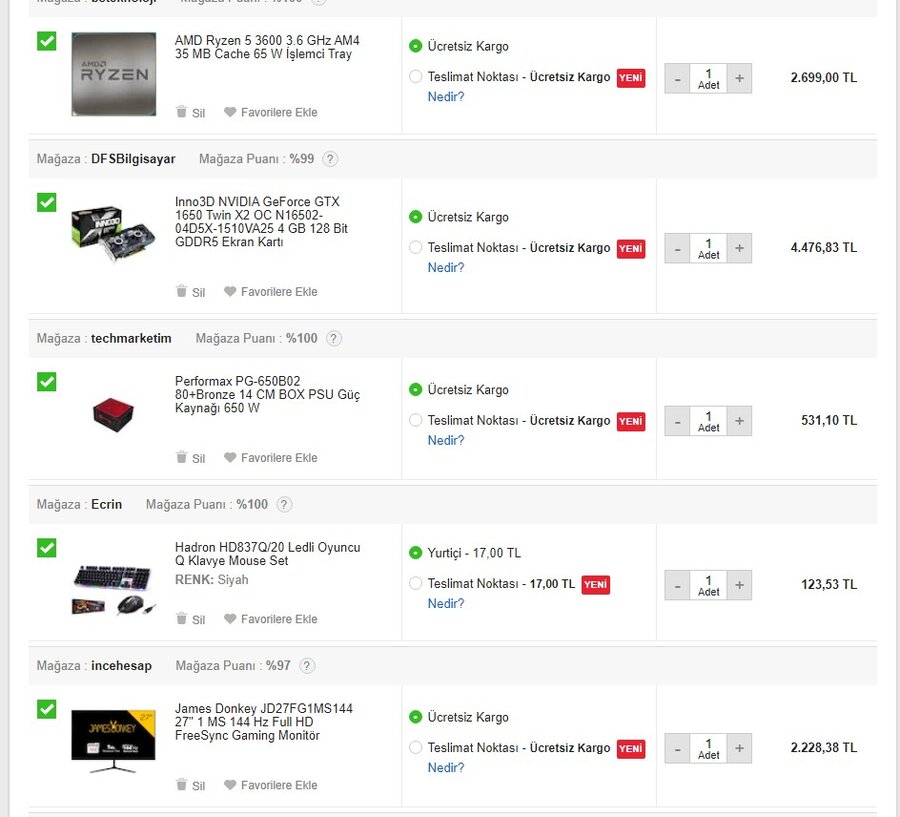Click heart icon for Inno3D GeForce GTX 1650
The width and height of the screenshot is (900, 817).
[230, 292]
